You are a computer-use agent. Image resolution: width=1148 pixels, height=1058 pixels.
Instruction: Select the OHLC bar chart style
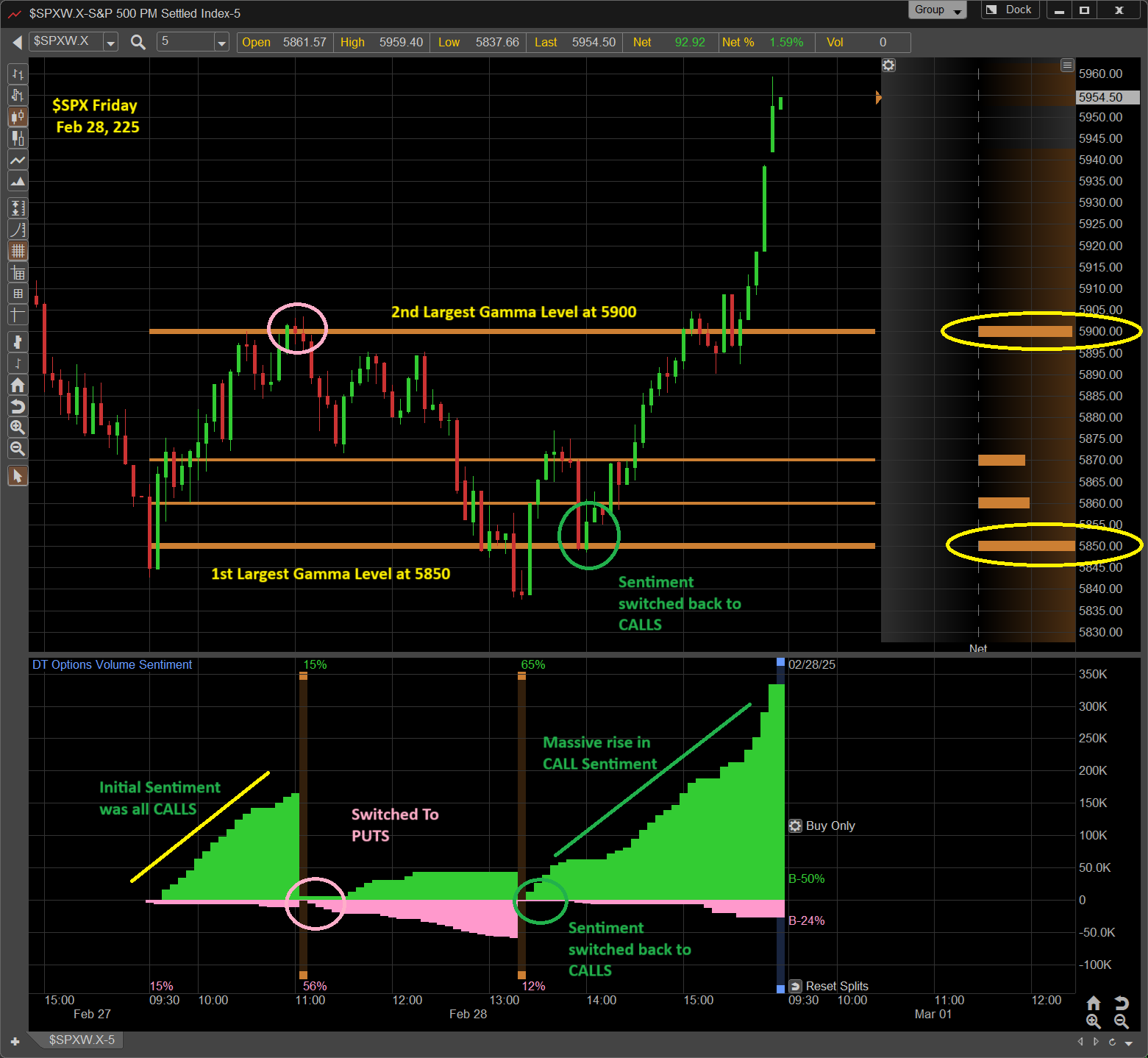click(18, 74)
